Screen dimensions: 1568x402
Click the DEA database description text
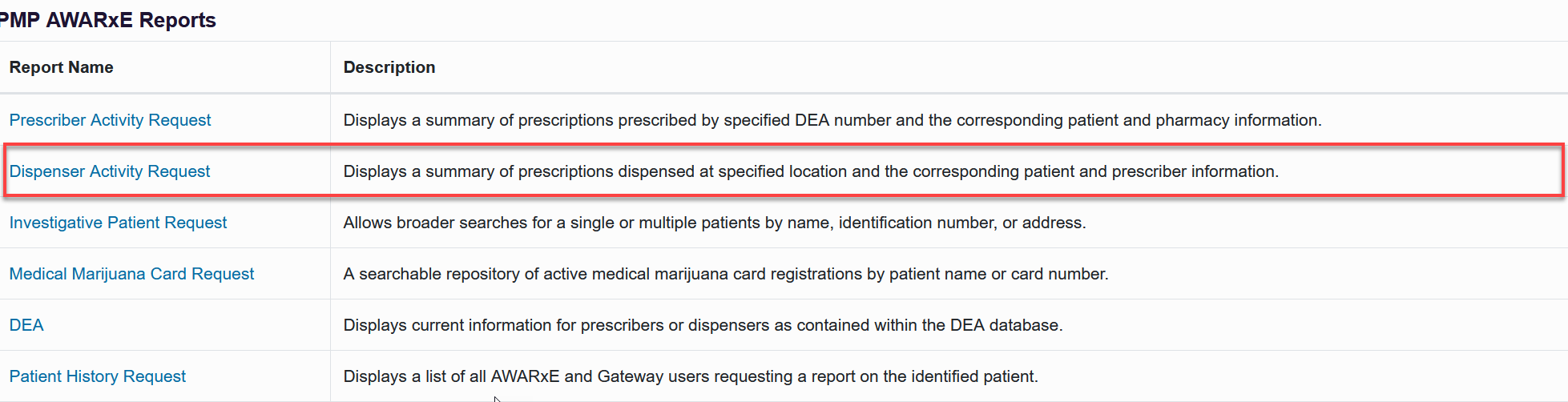(x=703, y=325)
